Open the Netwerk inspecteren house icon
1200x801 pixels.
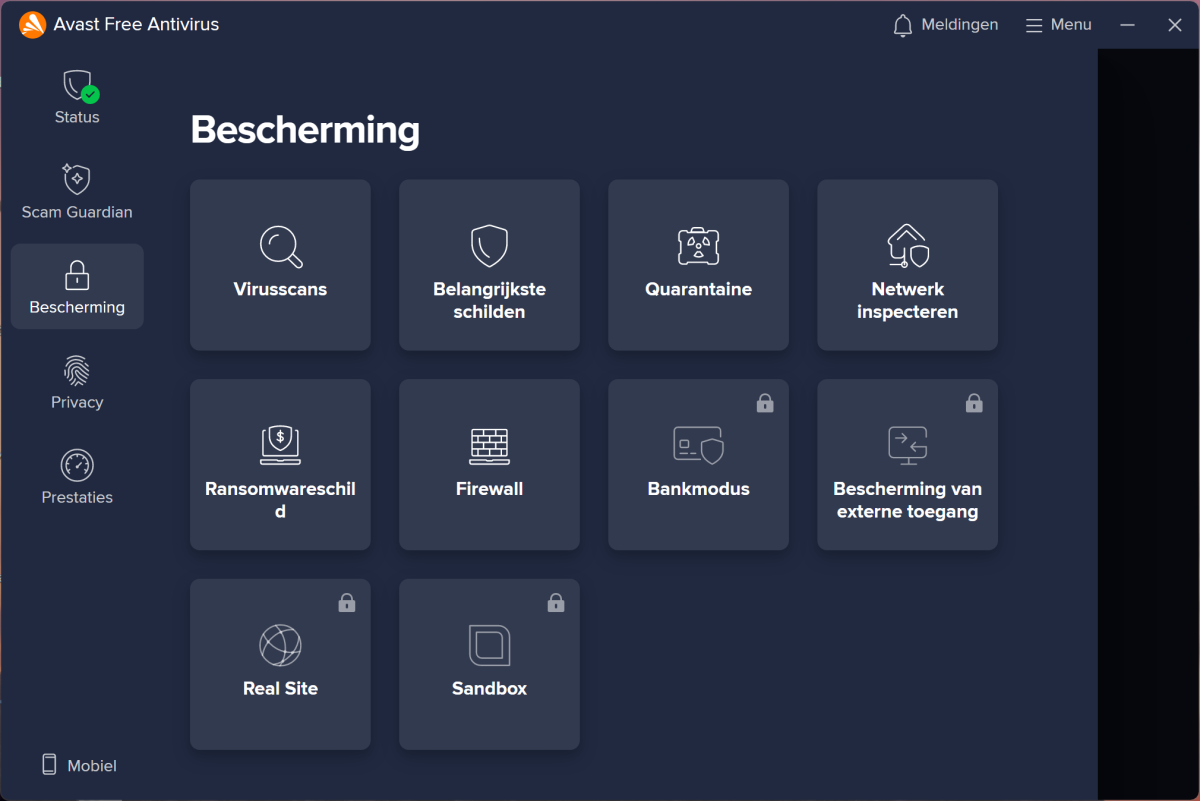[907, 246]
